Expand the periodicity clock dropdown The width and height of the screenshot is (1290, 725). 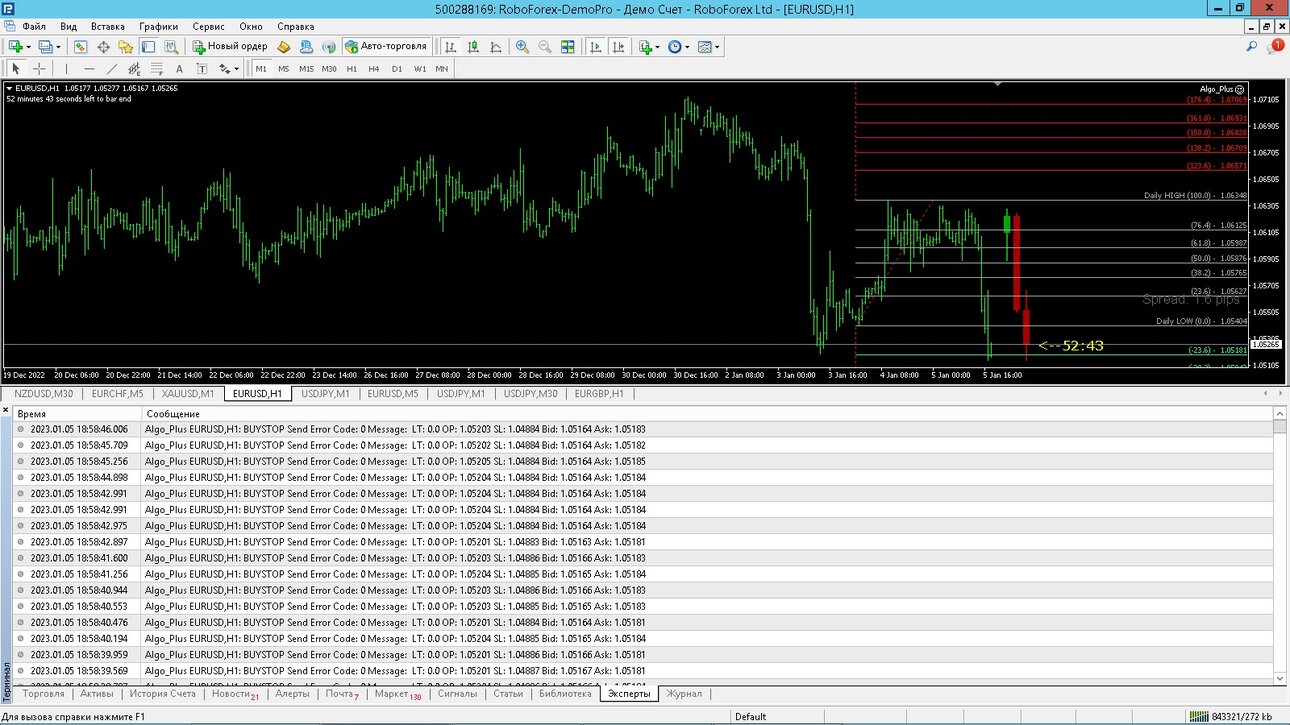pos(688,47)
